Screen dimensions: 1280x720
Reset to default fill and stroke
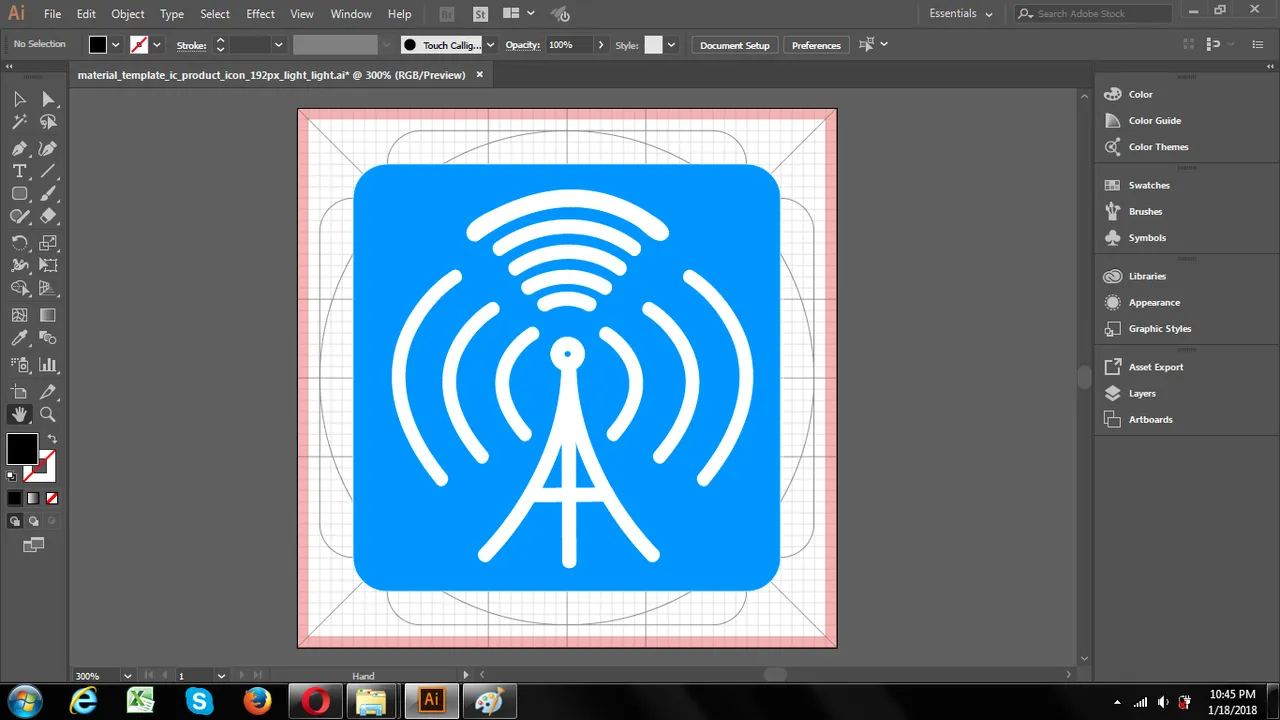click(x=12, y=476)
